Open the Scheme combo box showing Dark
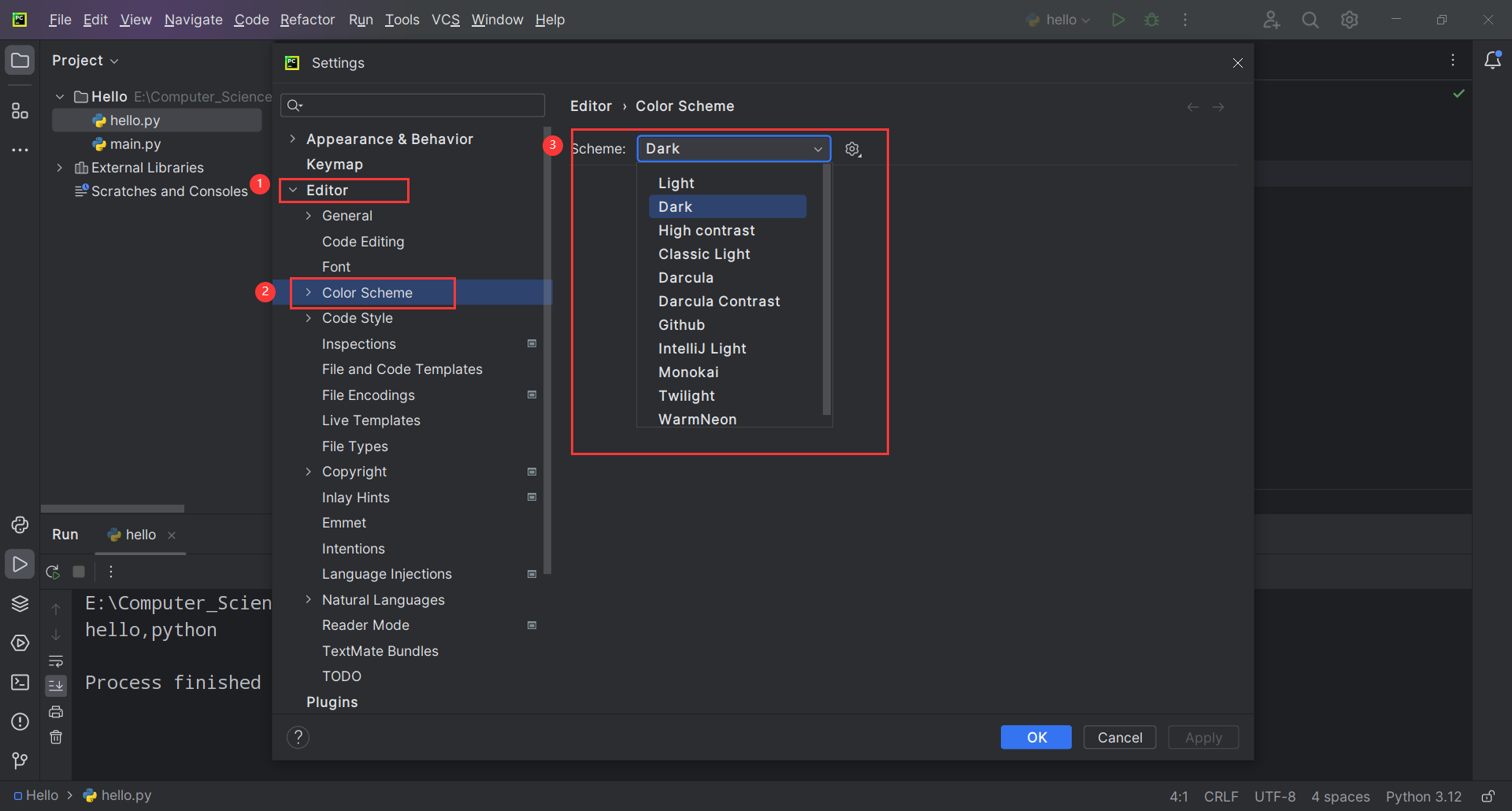1512x811 pixels. tap(733, 149)
